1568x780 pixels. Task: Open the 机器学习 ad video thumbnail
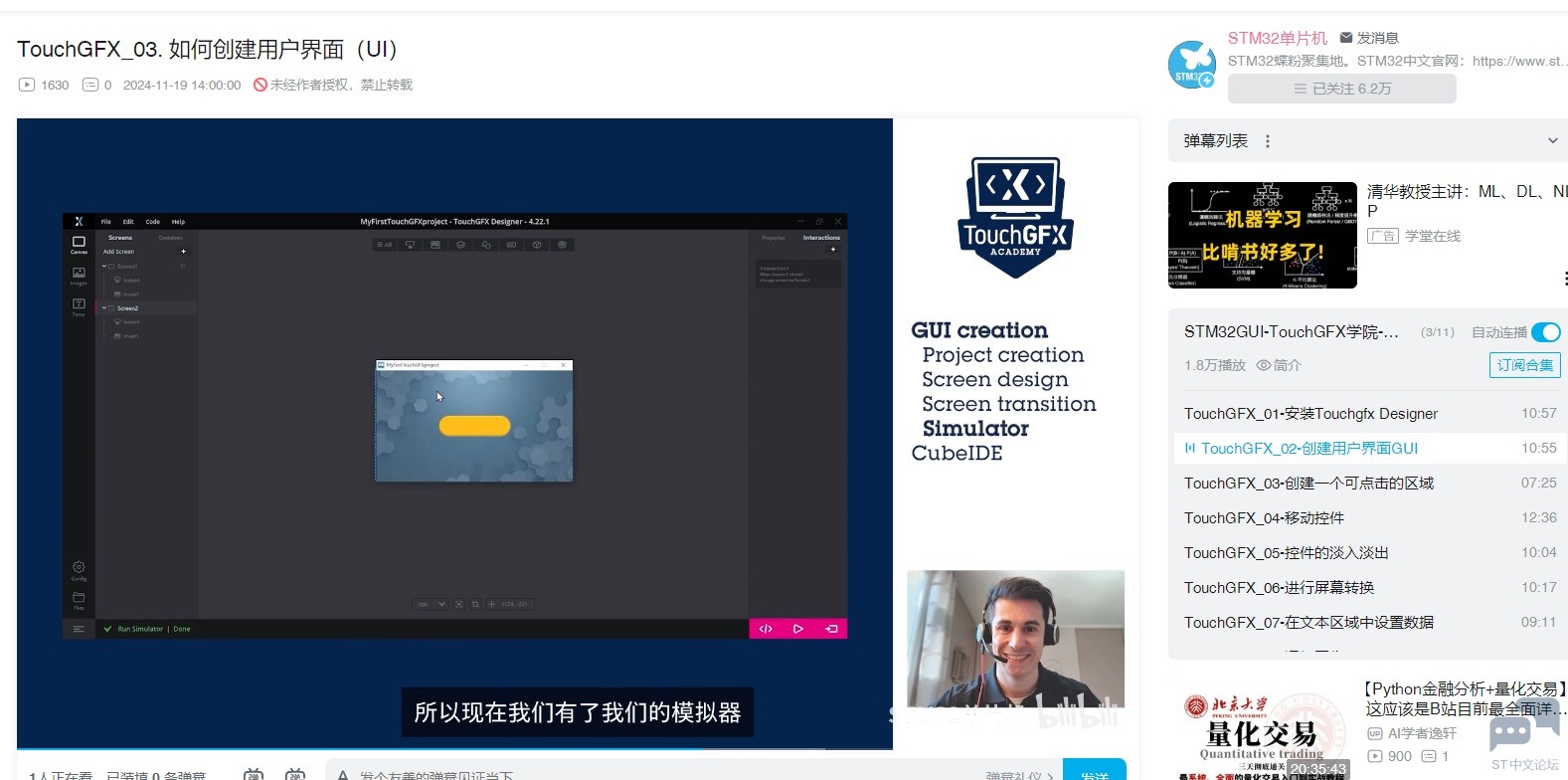(x=1262, y=236)
